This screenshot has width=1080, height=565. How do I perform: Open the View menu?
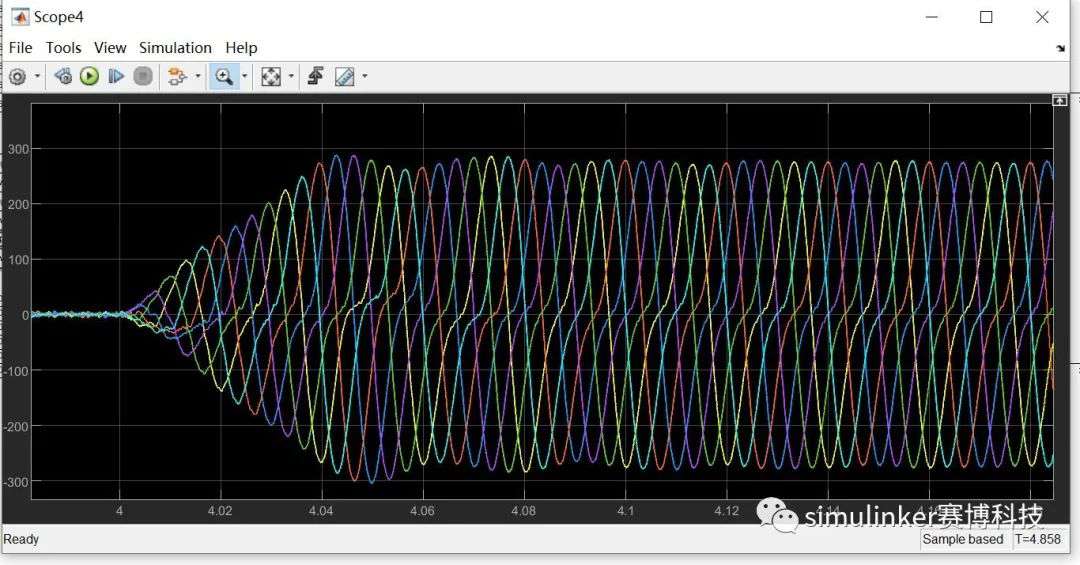point(110,48)
